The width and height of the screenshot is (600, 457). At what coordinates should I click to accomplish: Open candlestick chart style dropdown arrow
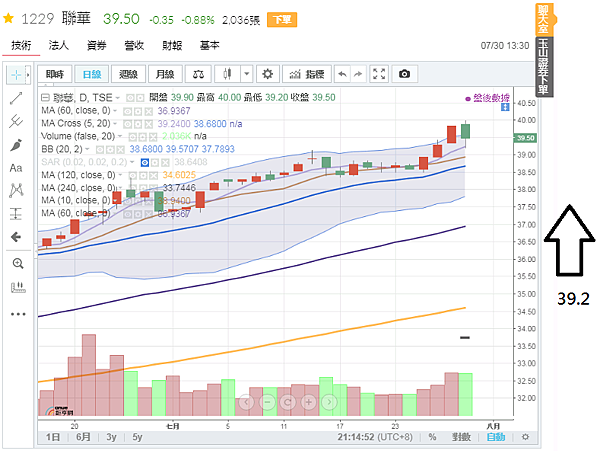[x=247, y=74]
